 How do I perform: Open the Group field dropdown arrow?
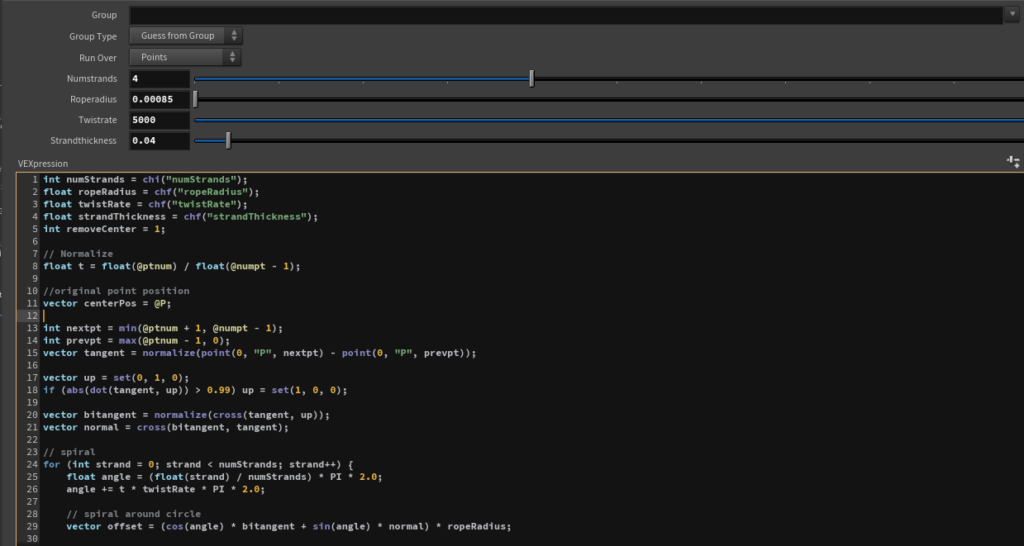1010,15
